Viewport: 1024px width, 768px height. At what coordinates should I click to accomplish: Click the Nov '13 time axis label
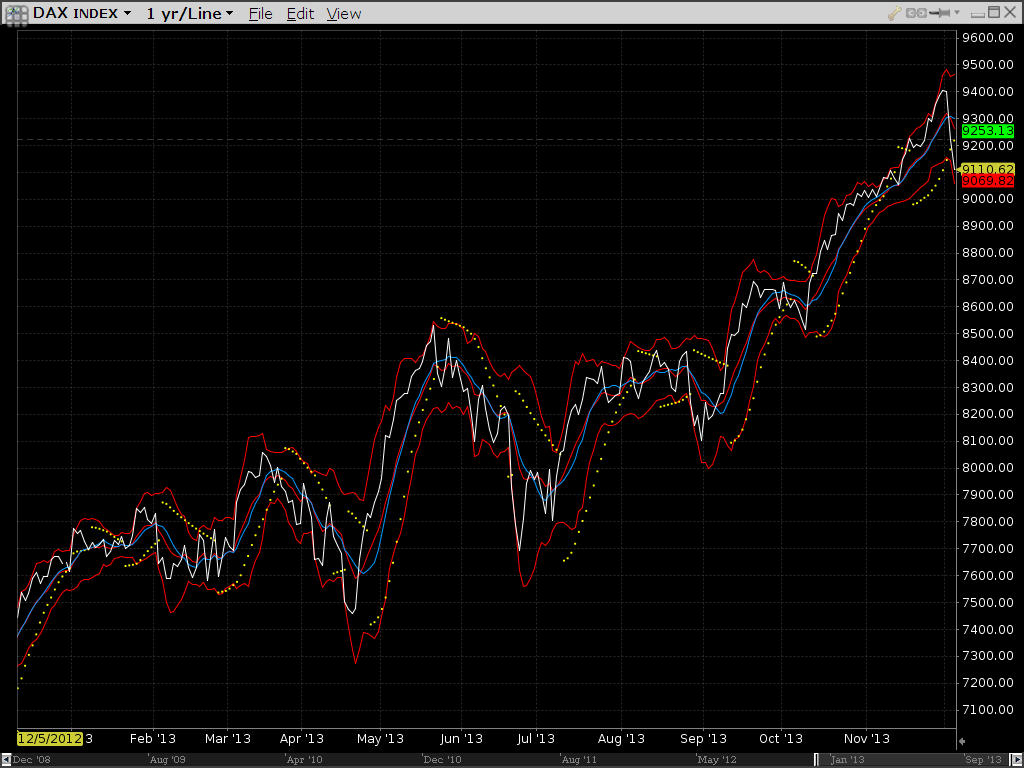tap(866, 739)
